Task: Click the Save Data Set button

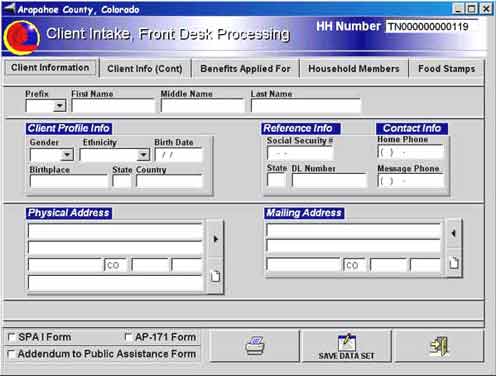Action: [x=346, y=346]
